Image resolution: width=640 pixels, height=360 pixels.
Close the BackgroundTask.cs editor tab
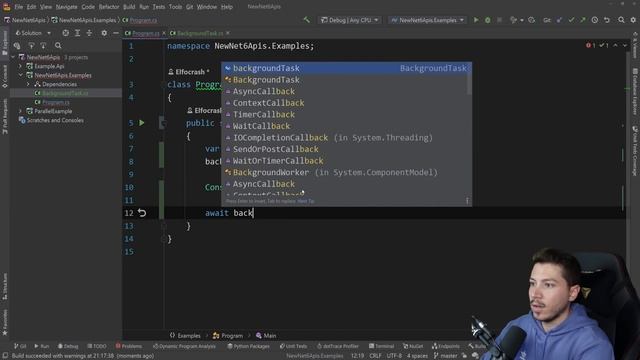[x=228, y=33]
